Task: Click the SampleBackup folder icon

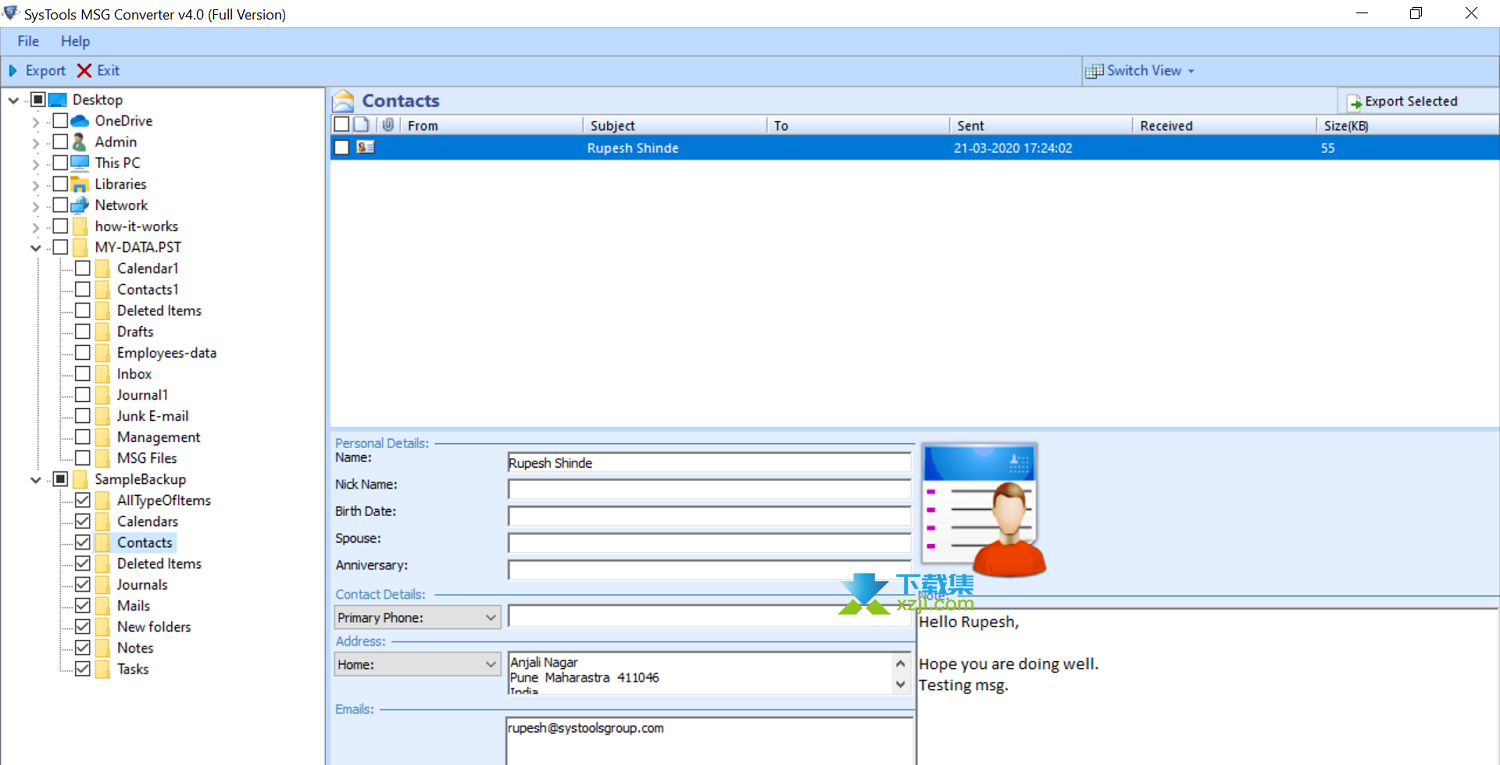Action: 80,479
